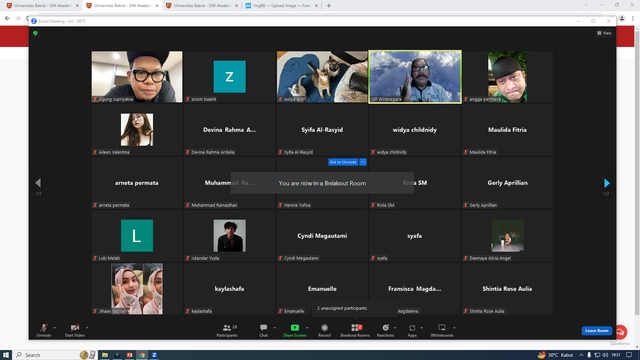Open the Apps panel
Viewport: 640px width, 360px height.
[x=412, y=330]
